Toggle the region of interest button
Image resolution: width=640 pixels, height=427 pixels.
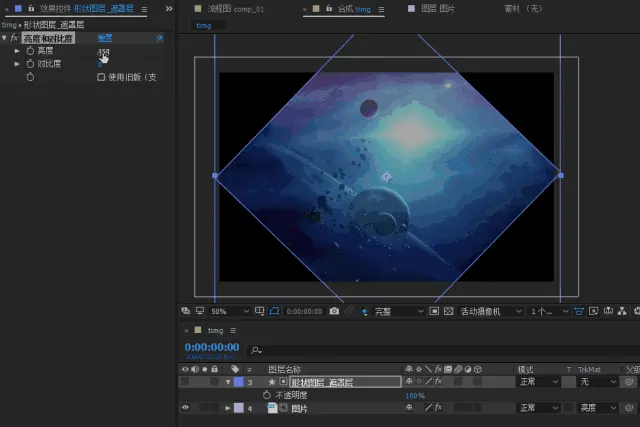pos(434,311)
